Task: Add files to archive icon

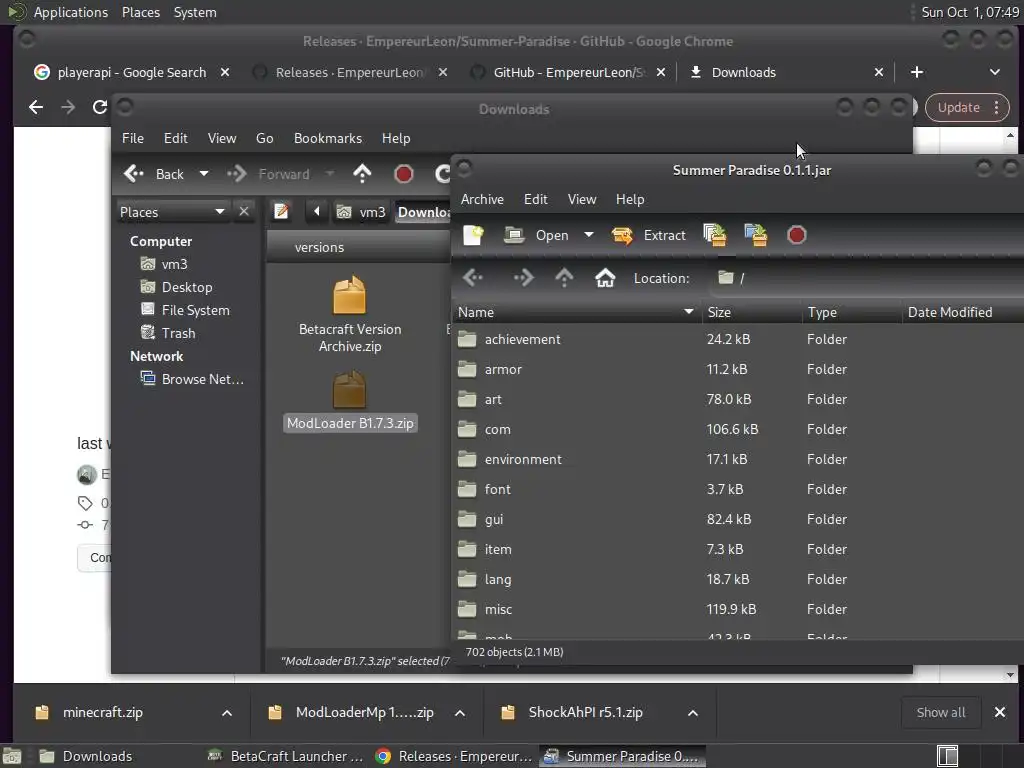Action: pos(715,235)
